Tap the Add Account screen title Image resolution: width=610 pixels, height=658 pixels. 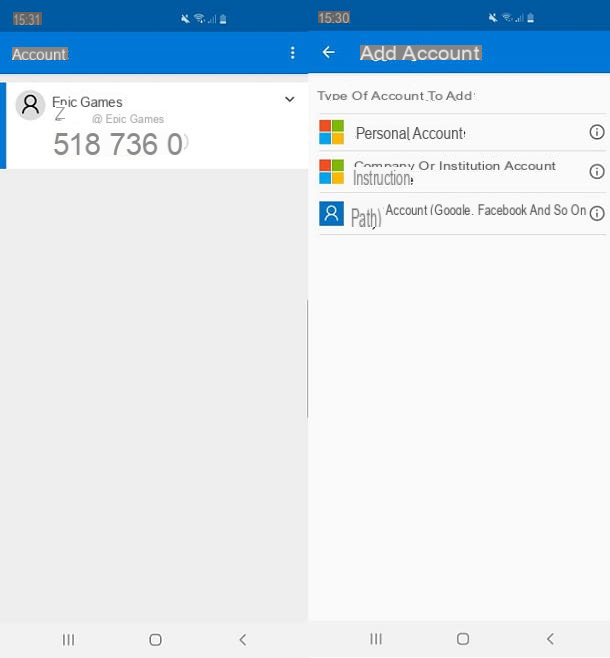coord(420,53)
